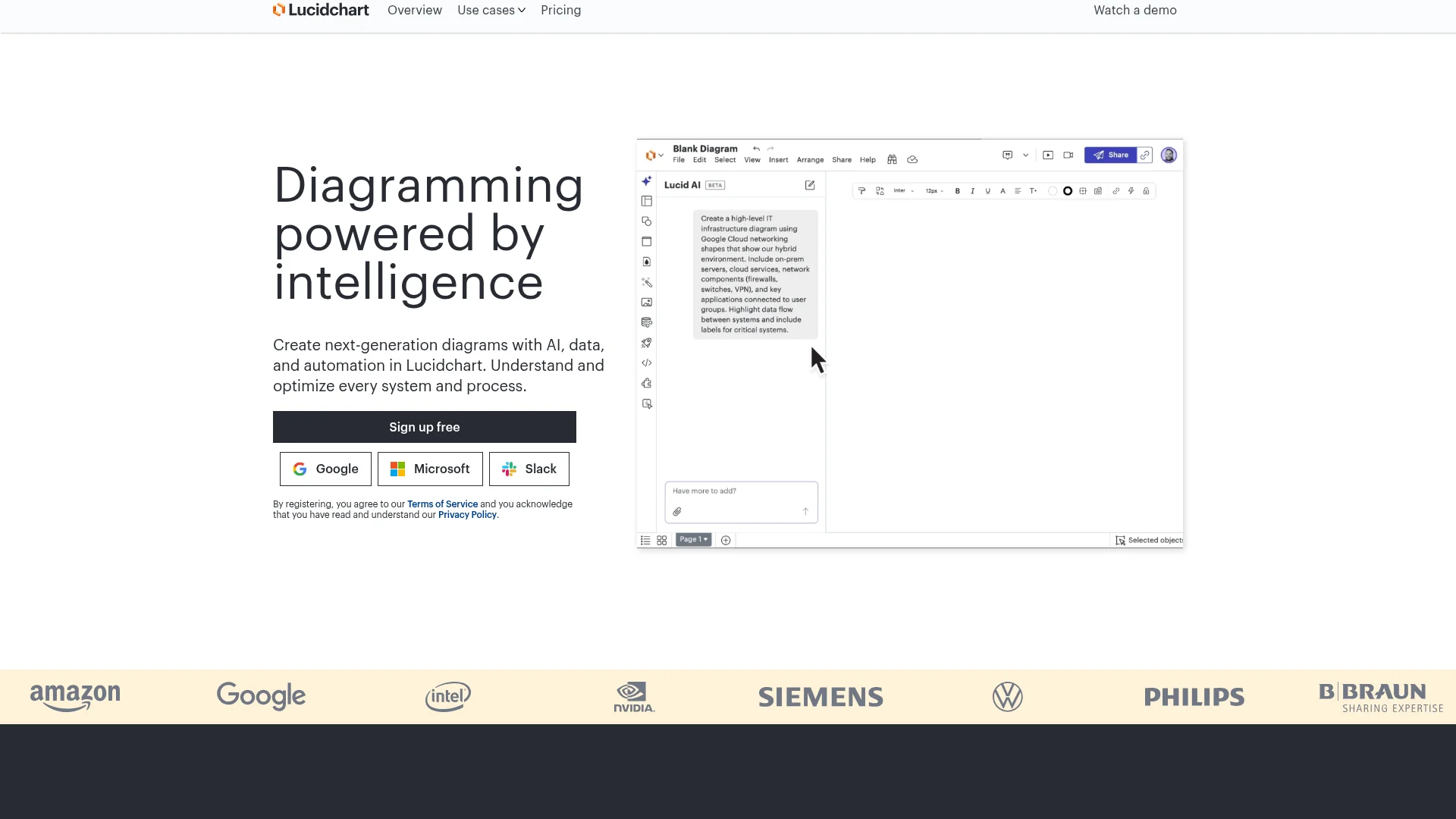1456x819 pixels.
Task: Click the paperclip attachment icon
Action: click(x=677, y=512)
